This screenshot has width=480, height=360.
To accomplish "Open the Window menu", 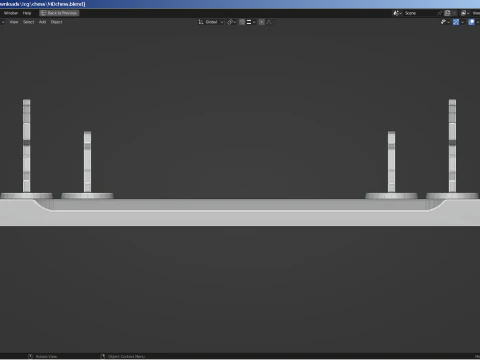I will coord(11,13).
